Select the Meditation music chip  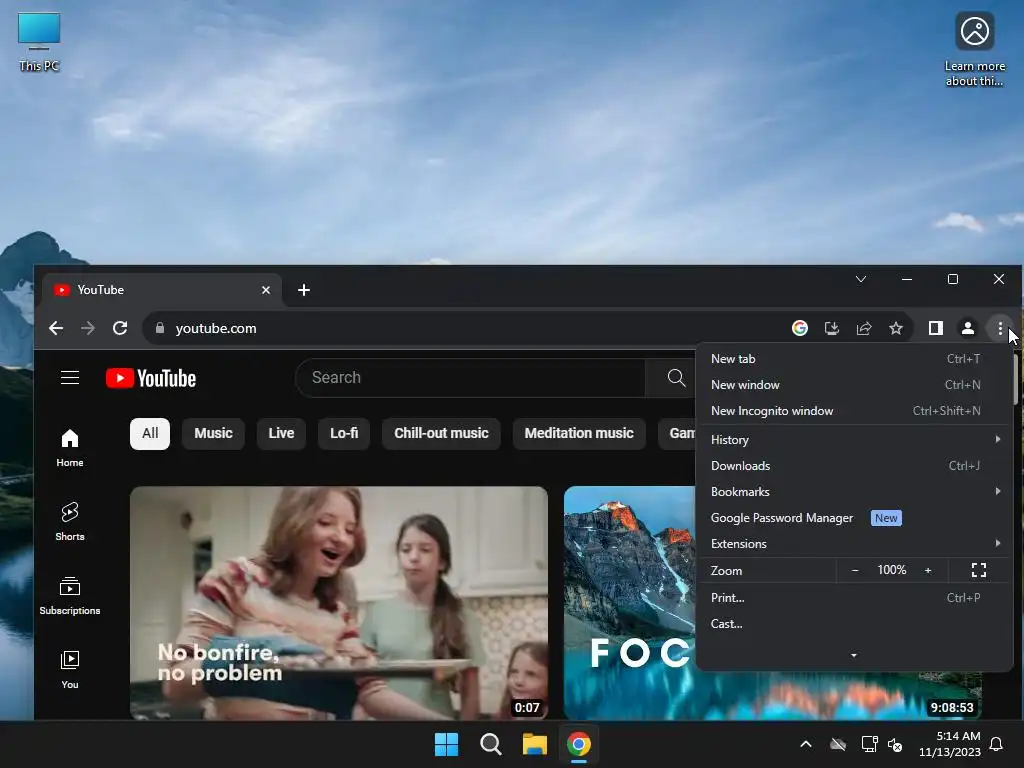point(579,434)
